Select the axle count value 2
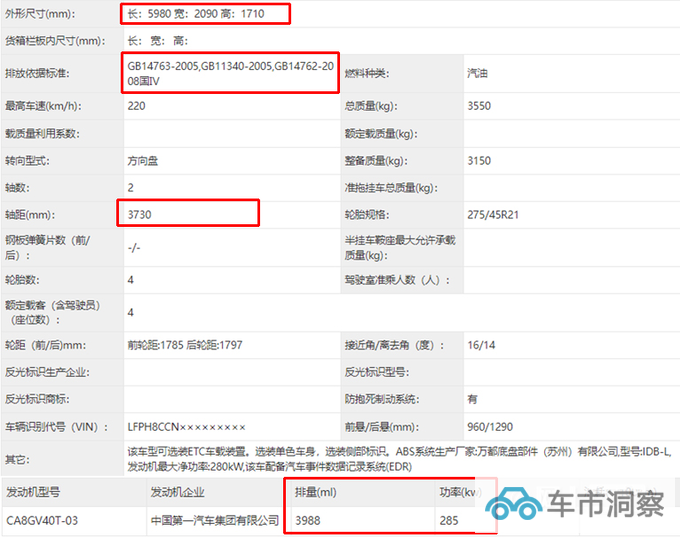The image size is (680, 538). pyautogui.click(x=131, y=188)
